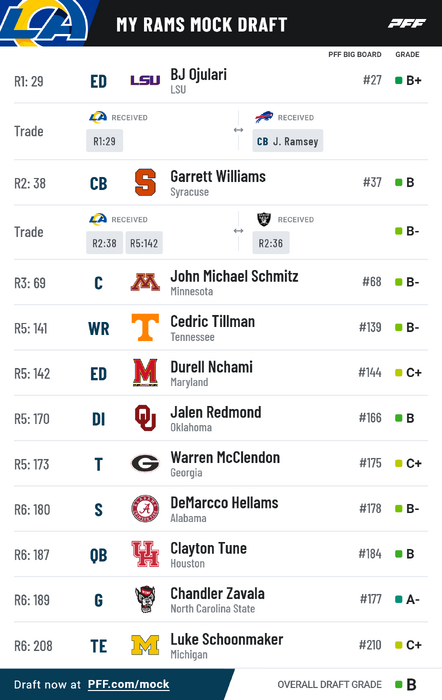Click the Buffalo Bills trade logo

coord(264,117)
